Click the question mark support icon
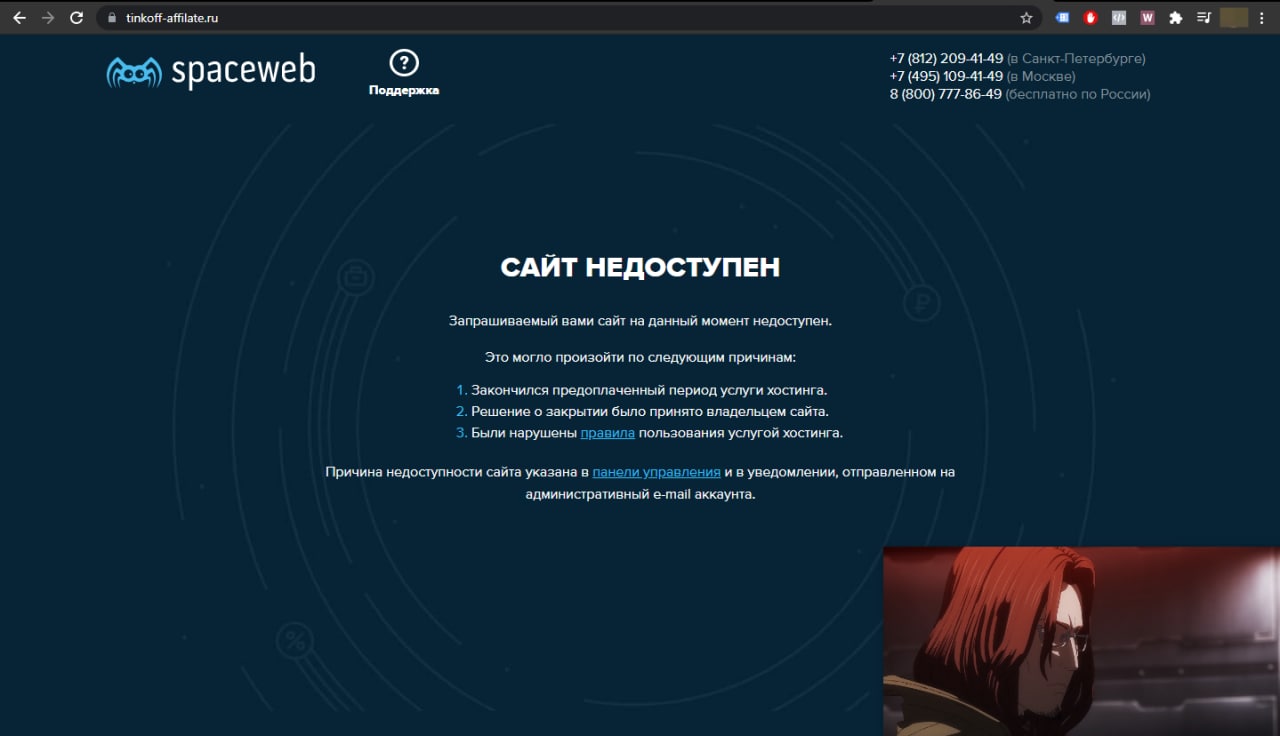Viewport: 1280px width, 736px height. tap(404, 63)
